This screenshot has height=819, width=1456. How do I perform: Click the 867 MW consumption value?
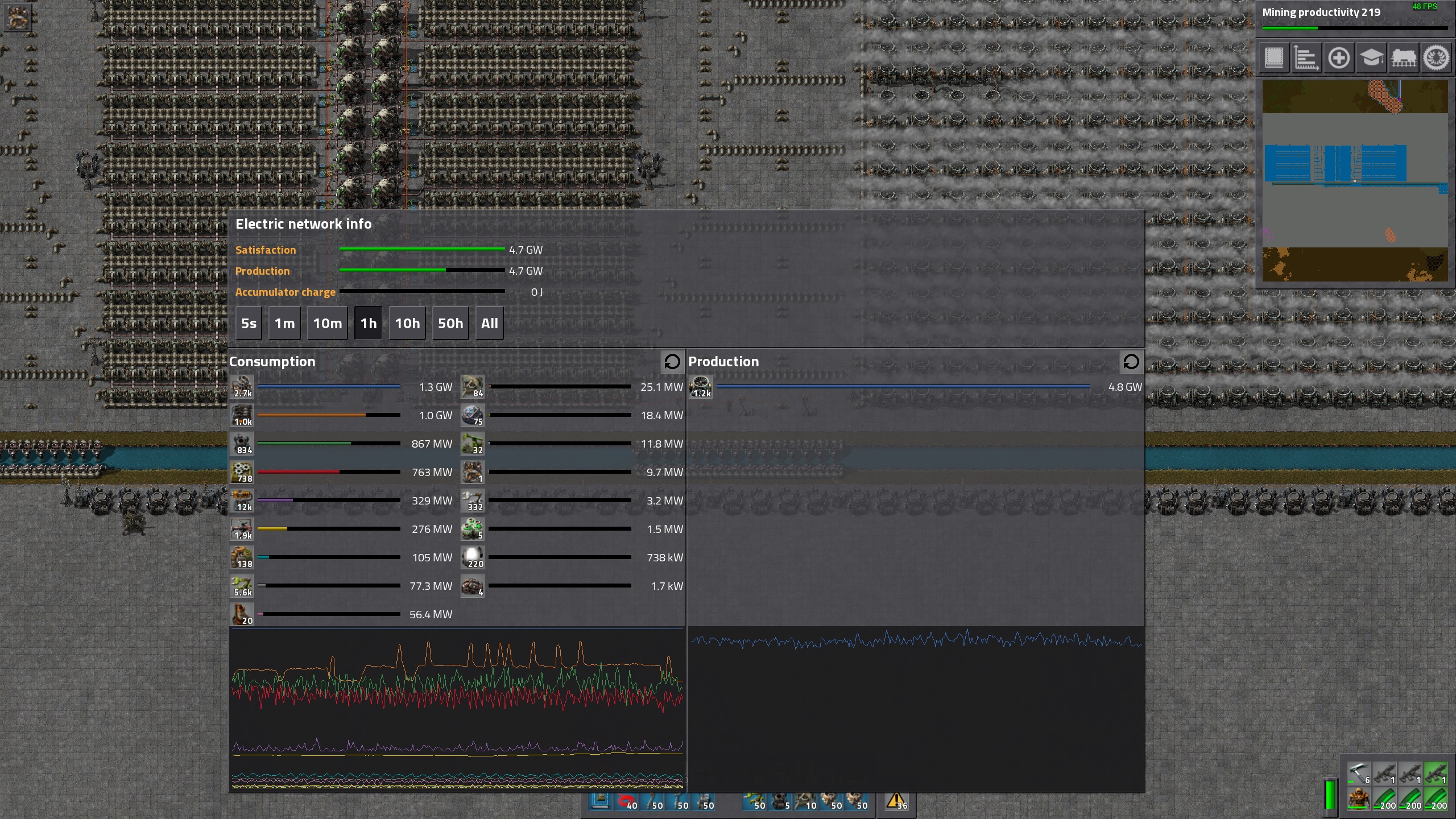[432, 444]
